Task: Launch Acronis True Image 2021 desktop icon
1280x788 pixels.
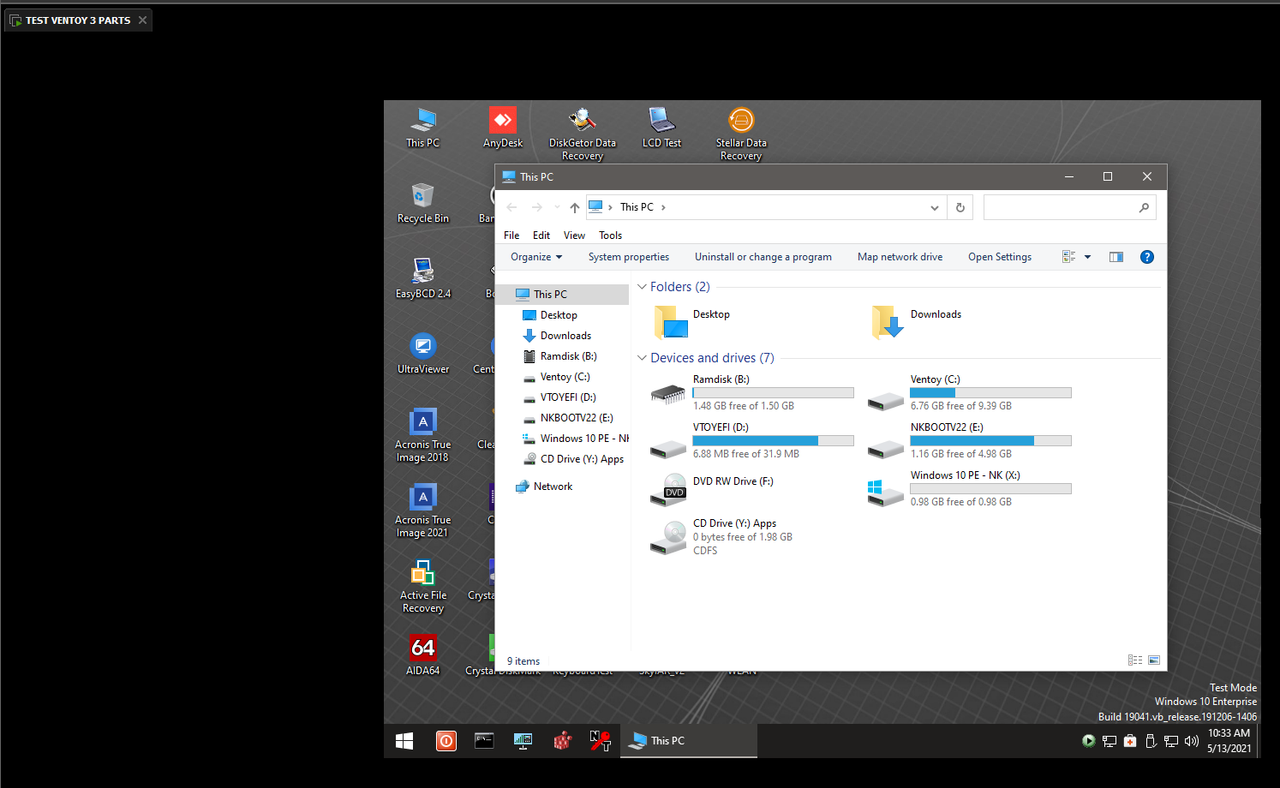Action: (423, 510)
